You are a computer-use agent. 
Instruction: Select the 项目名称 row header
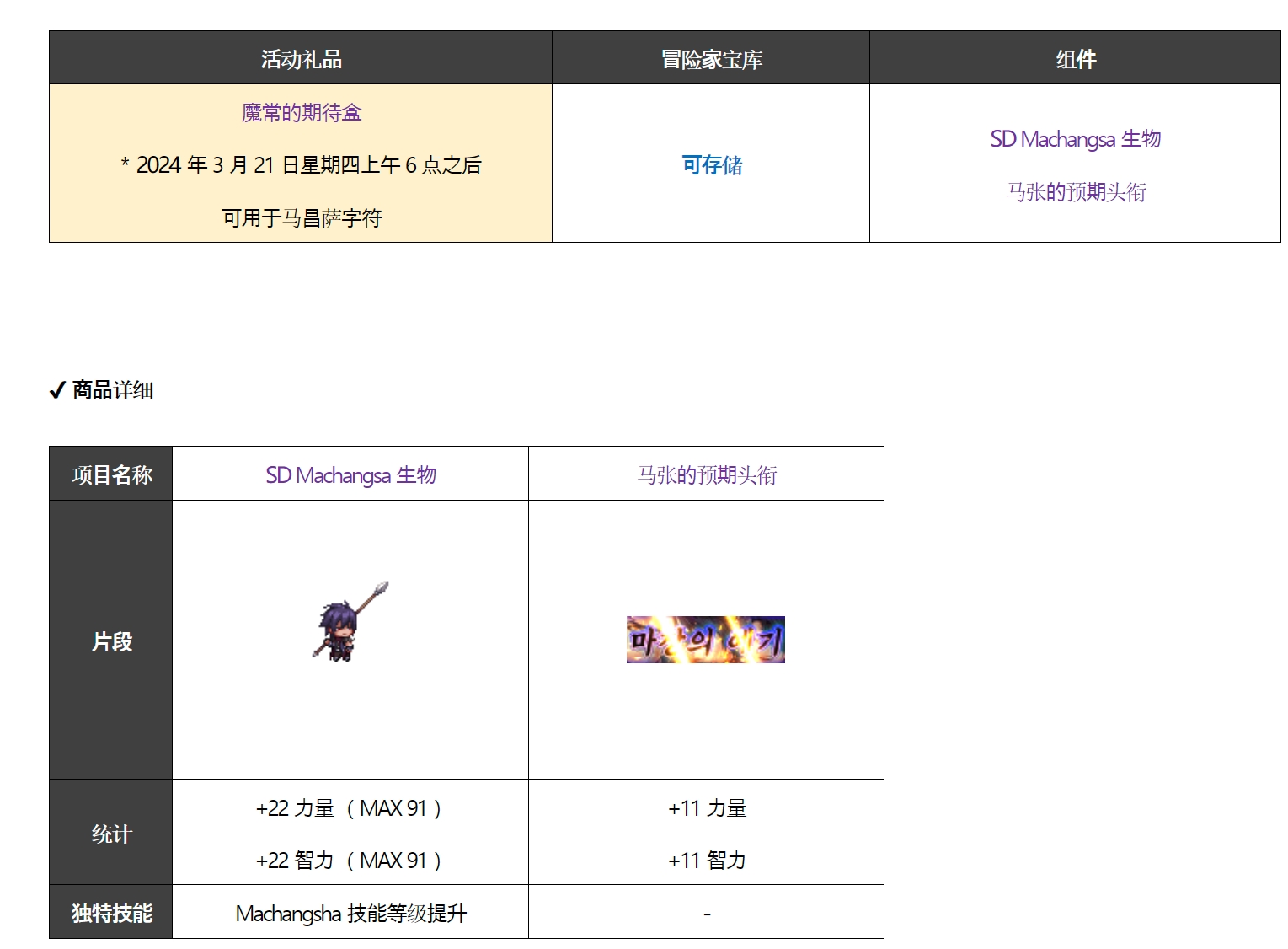pyautogui.click(x=111, y=474)
